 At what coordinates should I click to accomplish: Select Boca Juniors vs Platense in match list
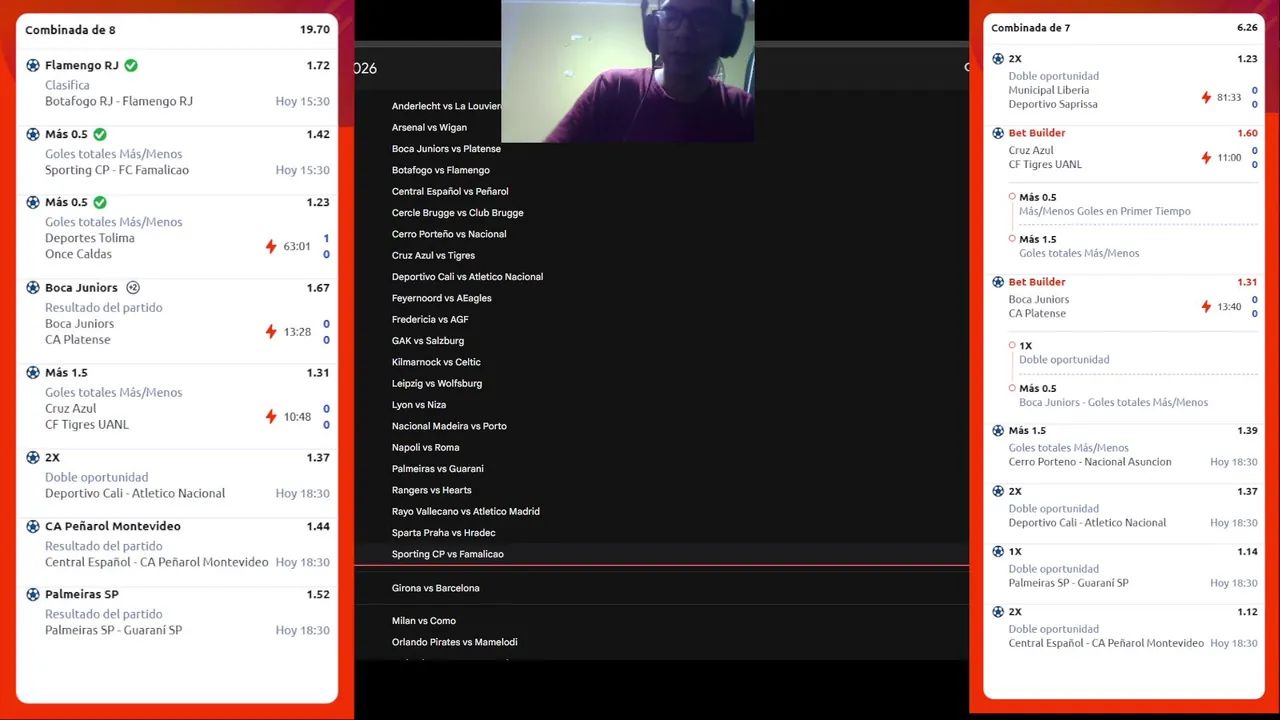pyautogui.click(x=446, y=149)
